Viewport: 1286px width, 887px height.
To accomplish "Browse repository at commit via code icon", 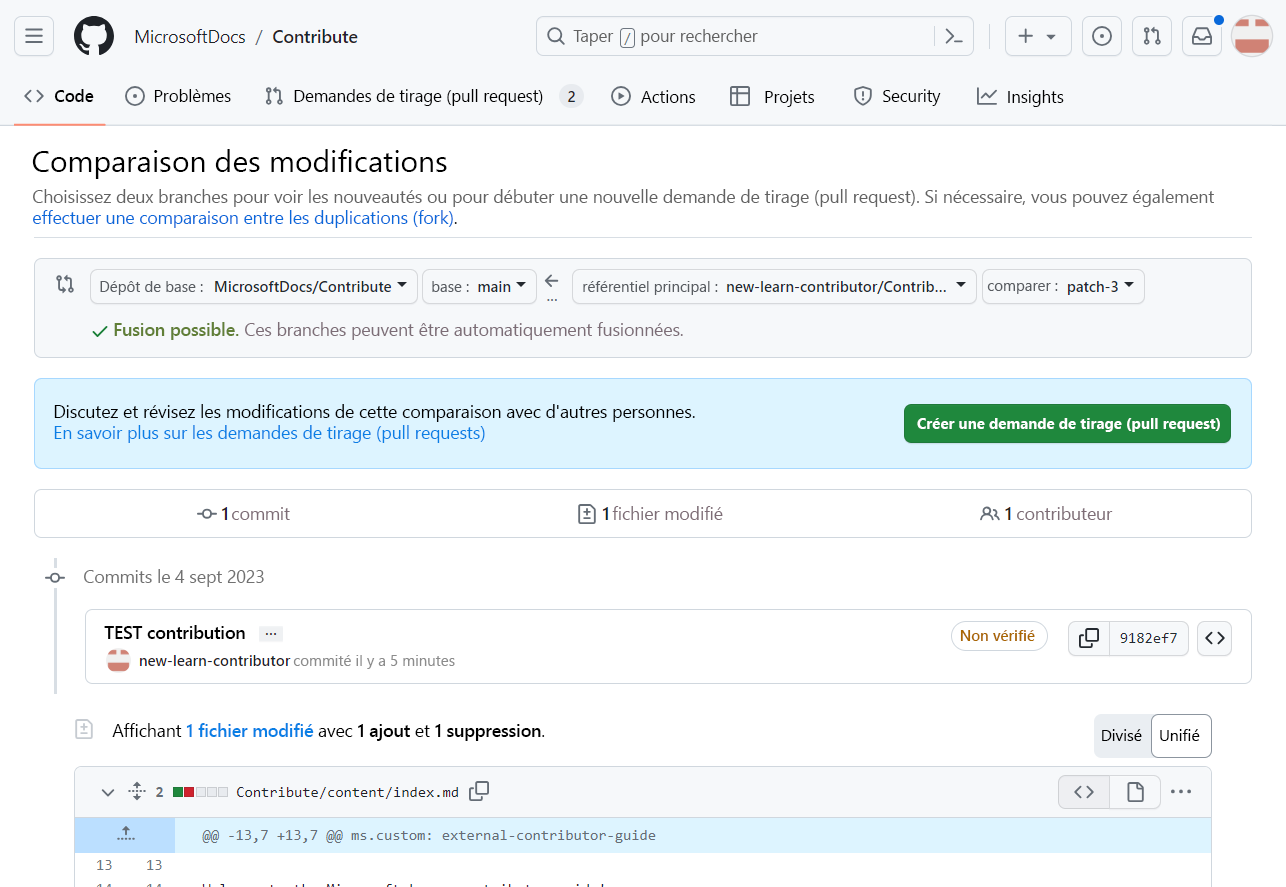I will [1214, 638].
